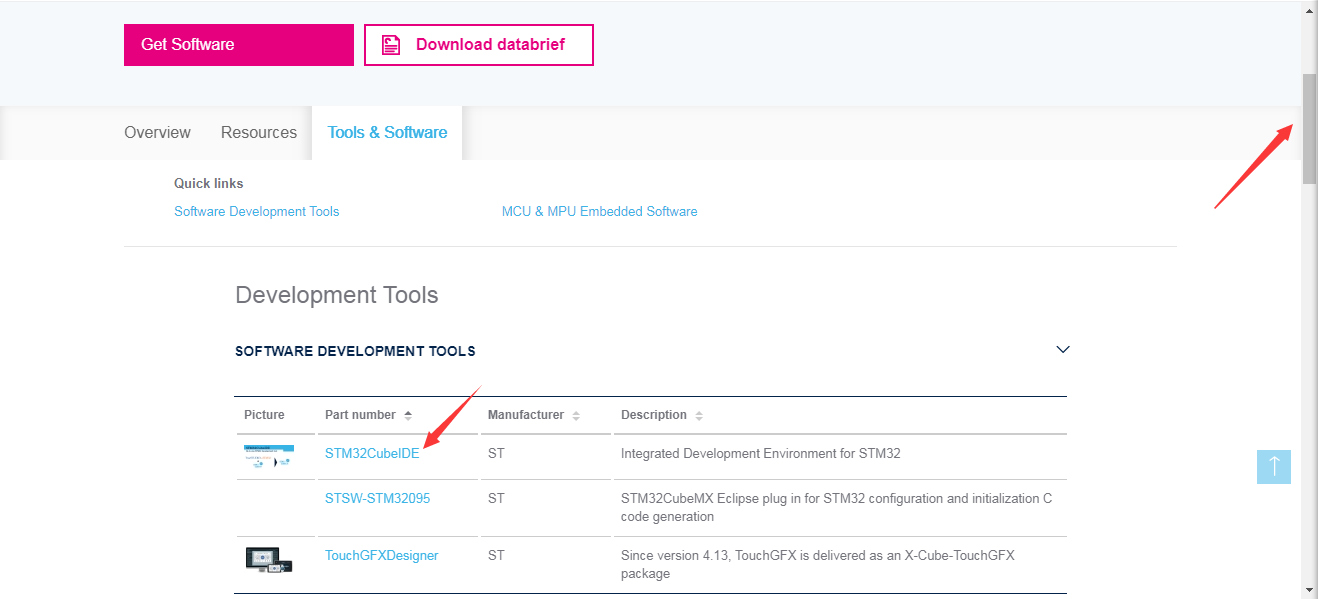Click the Quick links label
Image resolution: width=1318 pixels, height=599 pixels.
tap(209, 184)
